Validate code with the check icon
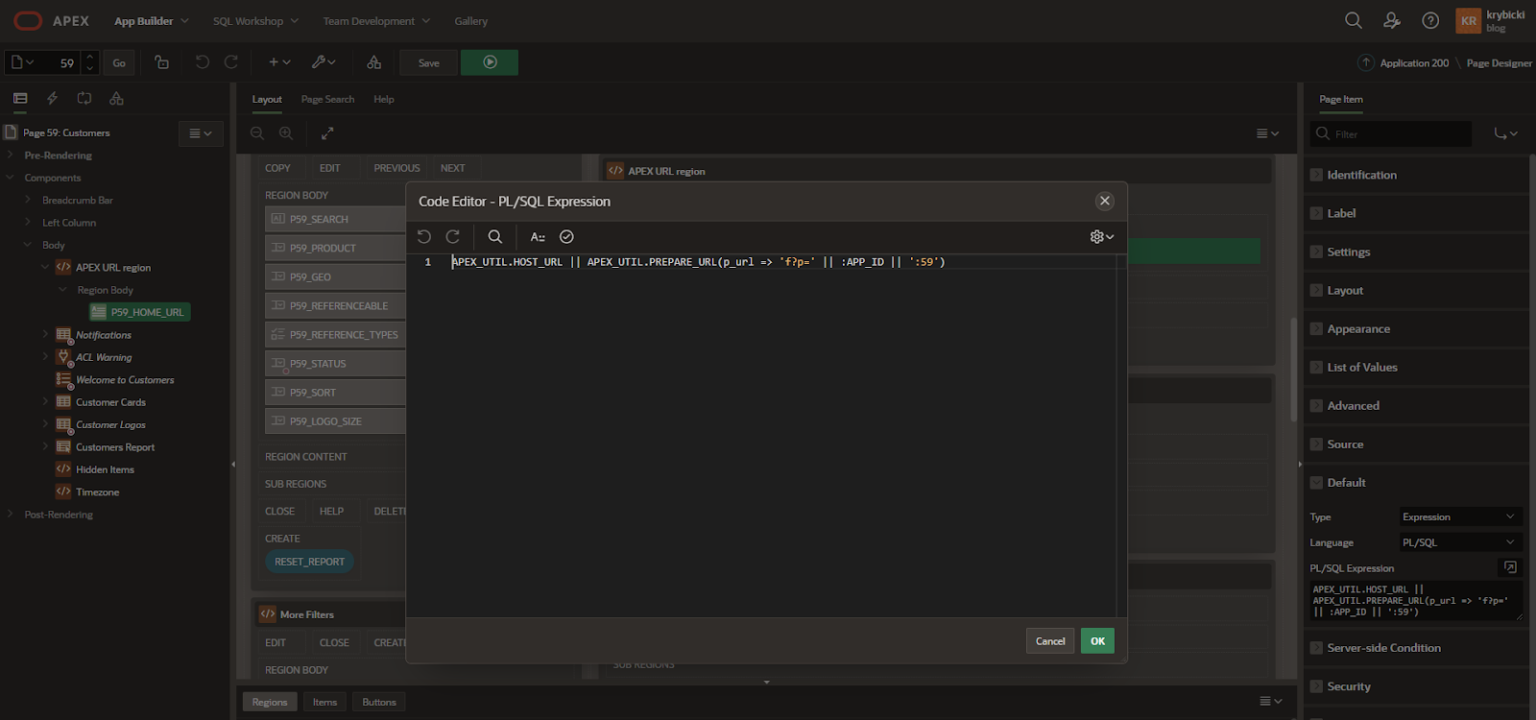1536x720 pixels. pyautogui.click(x=566, y=237)
